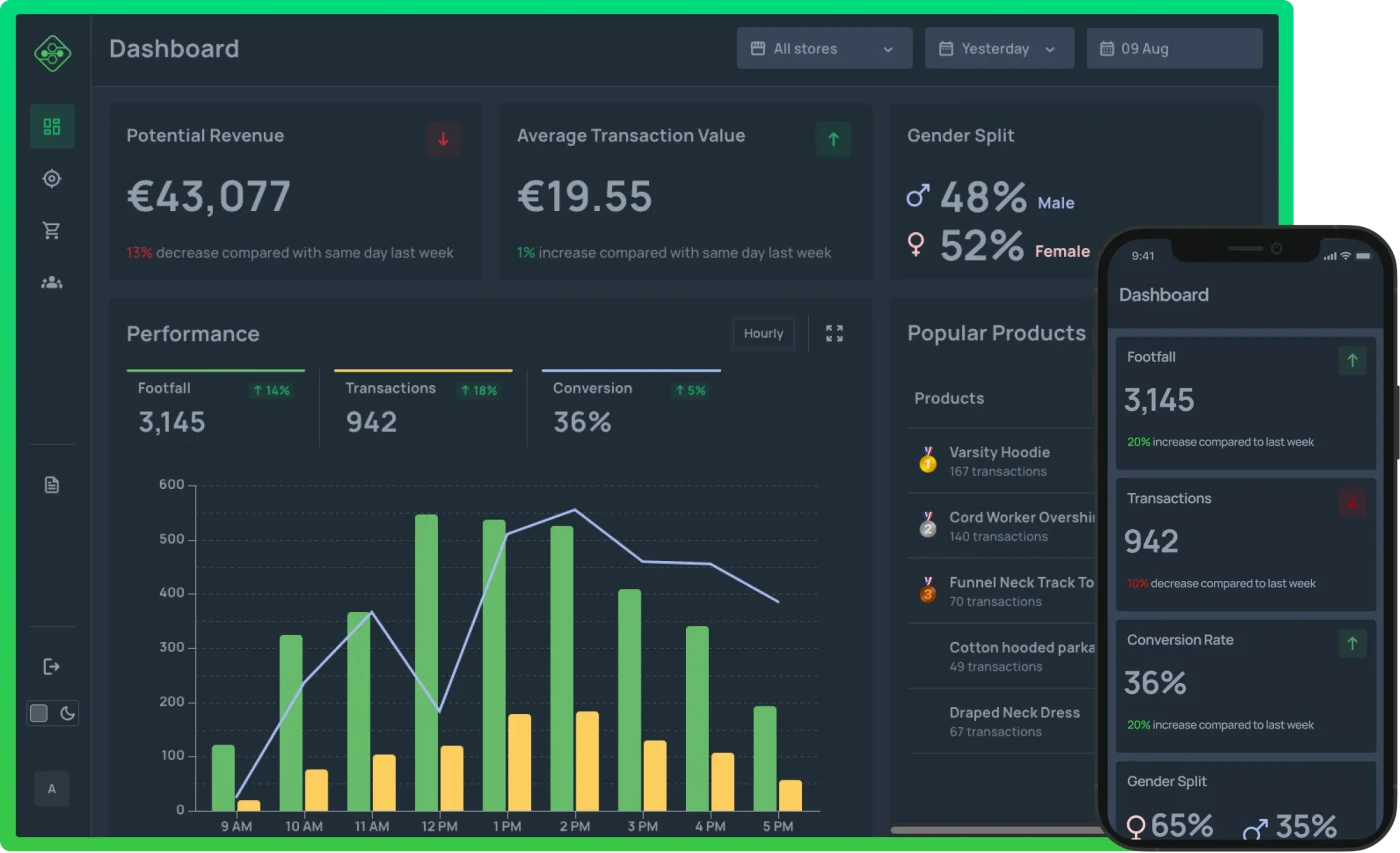Screen dimensions: 1400x853
Task: Expand the Yesterday date range dropdown
Action: pyautogui.click(x=997, y=48)
